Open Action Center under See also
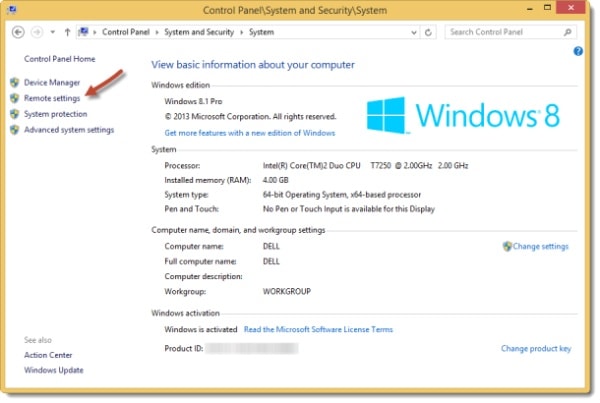Viewport: 600px width, 403px height. click(x=48, y=355)
